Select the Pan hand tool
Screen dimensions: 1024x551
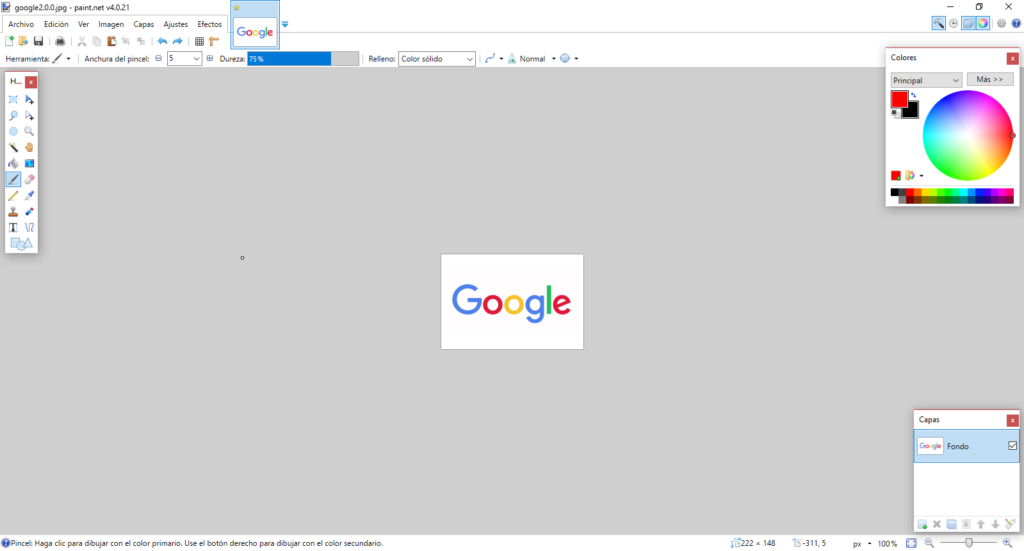pyautogui.click(x=29, y=148)
